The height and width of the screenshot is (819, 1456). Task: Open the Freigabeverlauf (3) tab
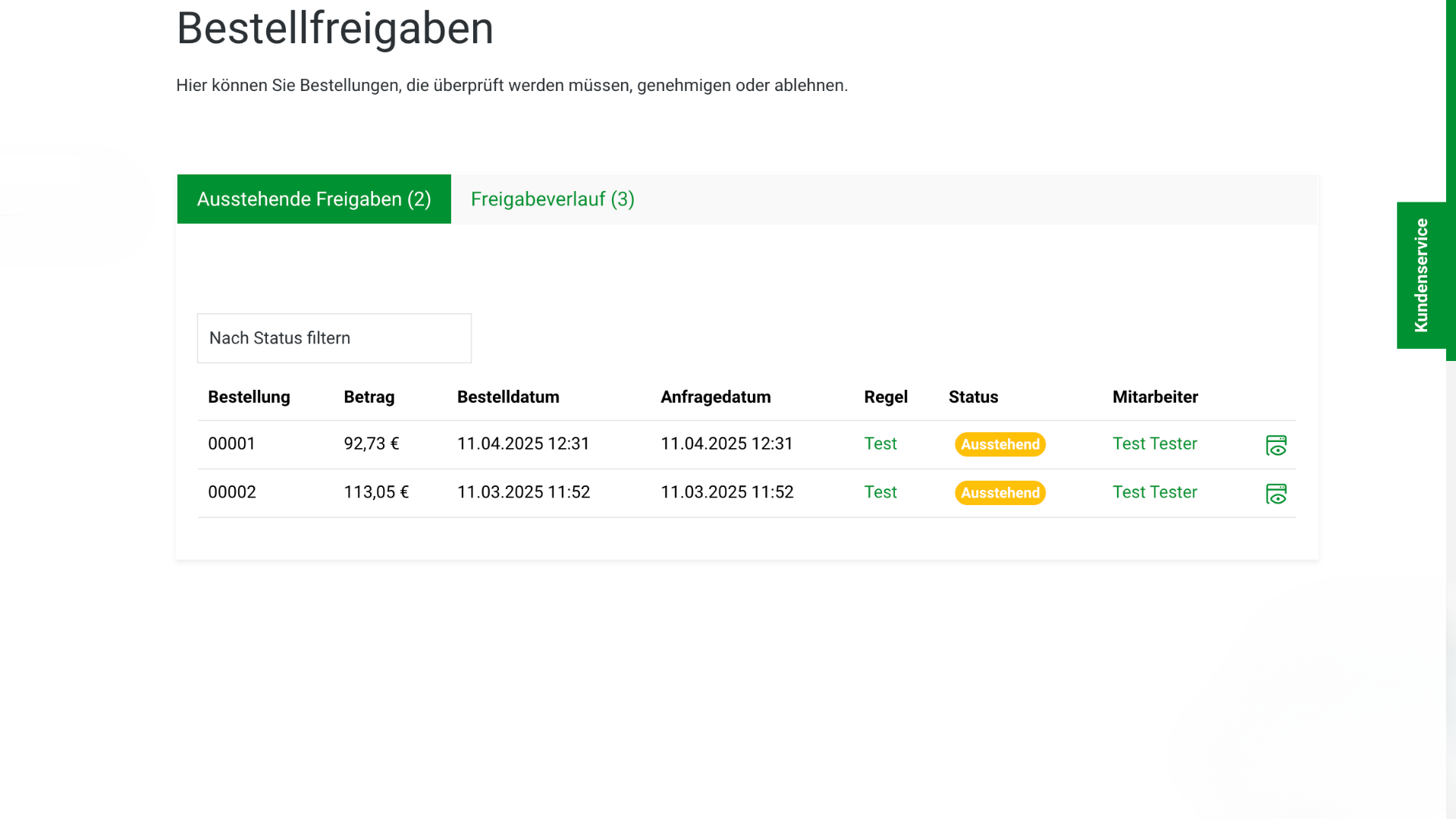pyautogui.click(x=552, y=199)
